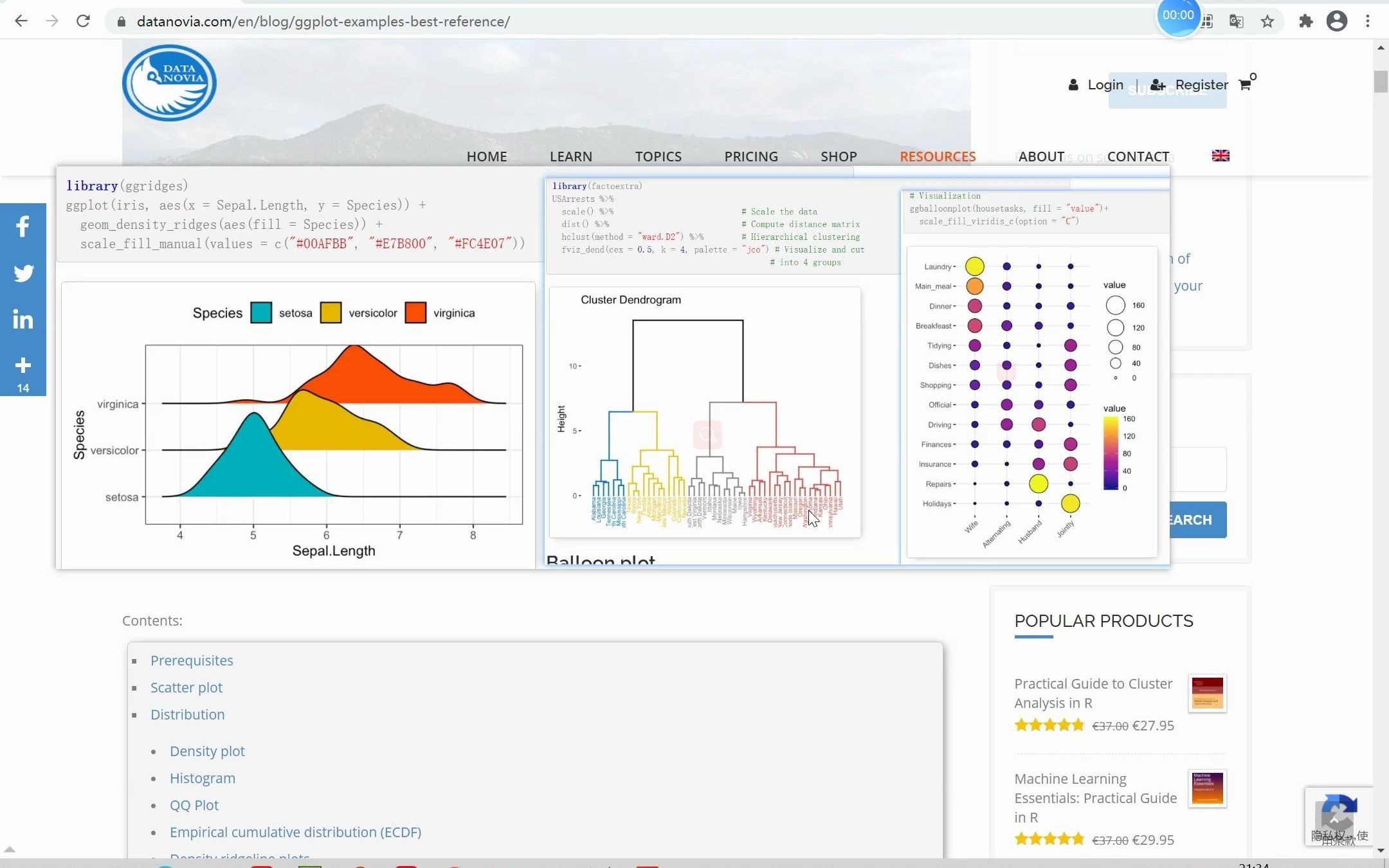Select the TOPICS navigation menu
The width and height of the screenshot is (1389, 868).
click(x=658, y=155)
